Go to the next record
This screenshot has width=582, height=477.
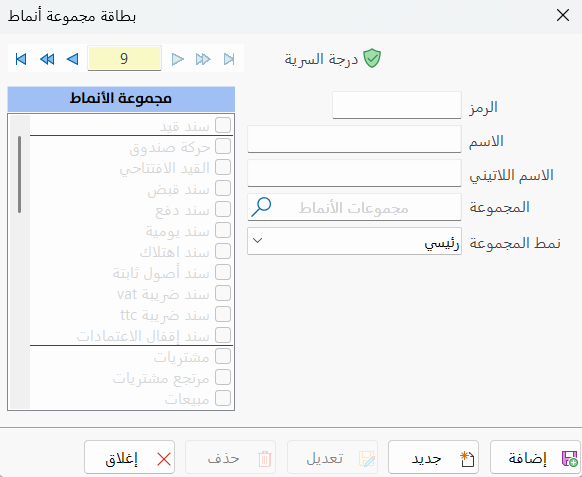click(178, 59)
